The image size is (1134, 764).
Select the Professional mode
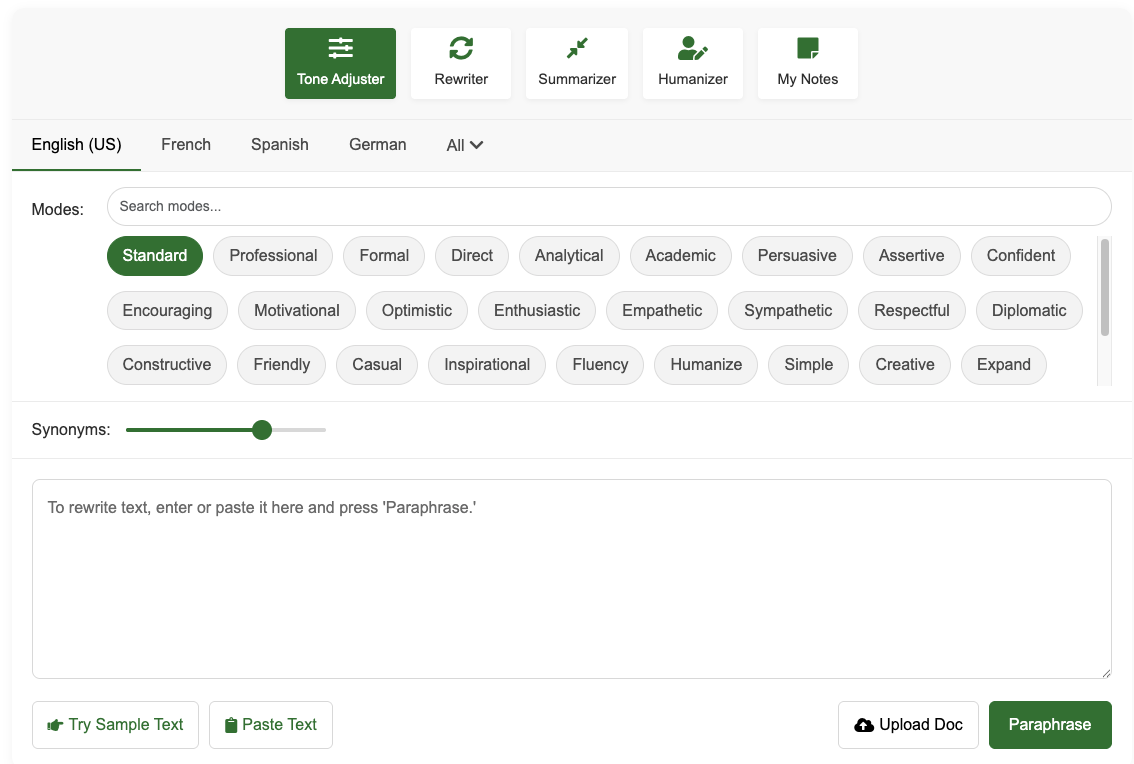[x=273, y=255]
